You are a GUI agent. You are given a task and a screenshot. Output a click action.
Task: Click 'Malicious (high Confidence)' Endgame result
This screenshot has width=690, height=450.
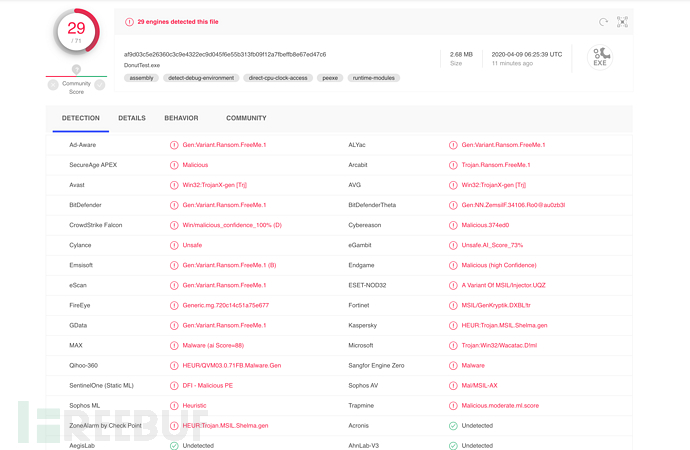click(499, 265)
